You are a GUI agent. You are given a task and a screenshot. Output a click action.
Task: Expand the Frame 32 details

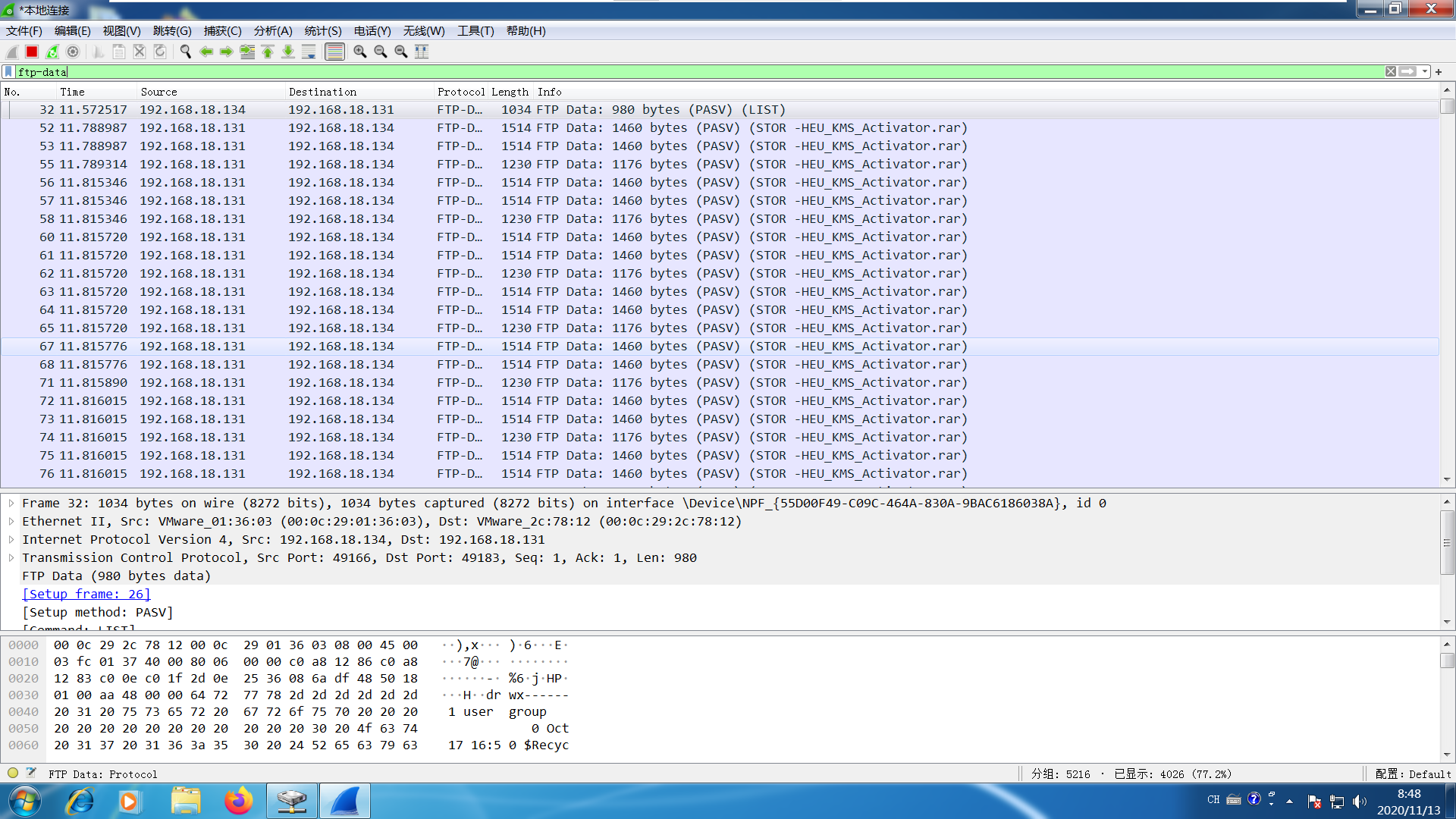coord(11,503)
